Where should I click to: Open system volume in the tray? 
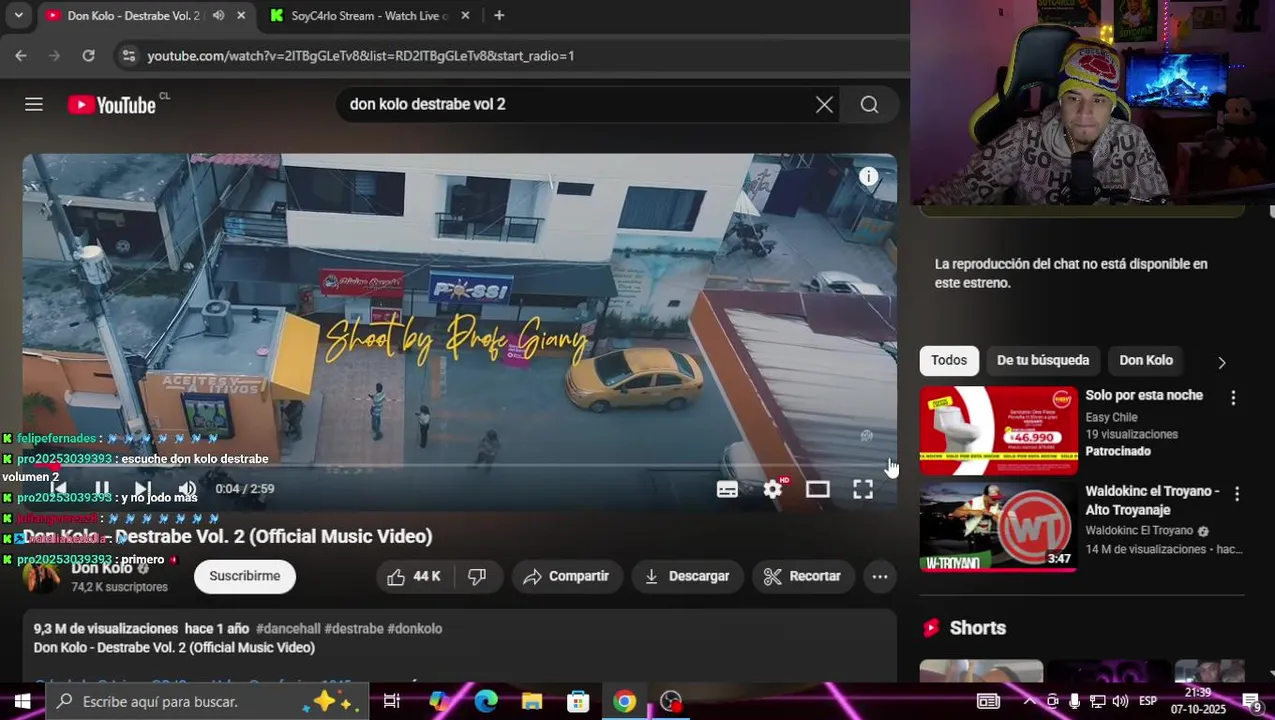pyautogui.click(x=1120, y=701)
